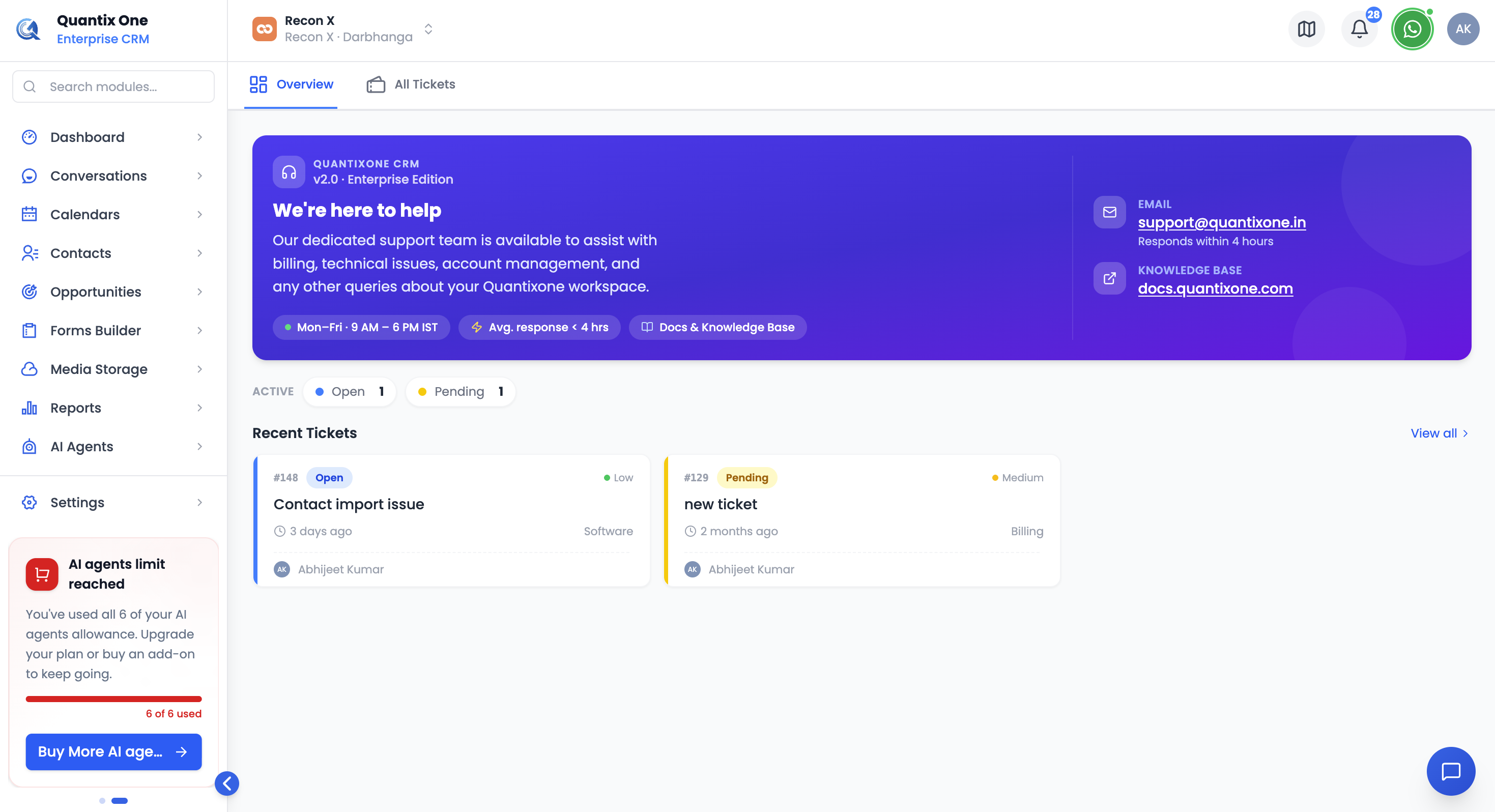Open ticket #129 new ticket
Viewport: 1495px width, 812px height.
click(862, 520)
